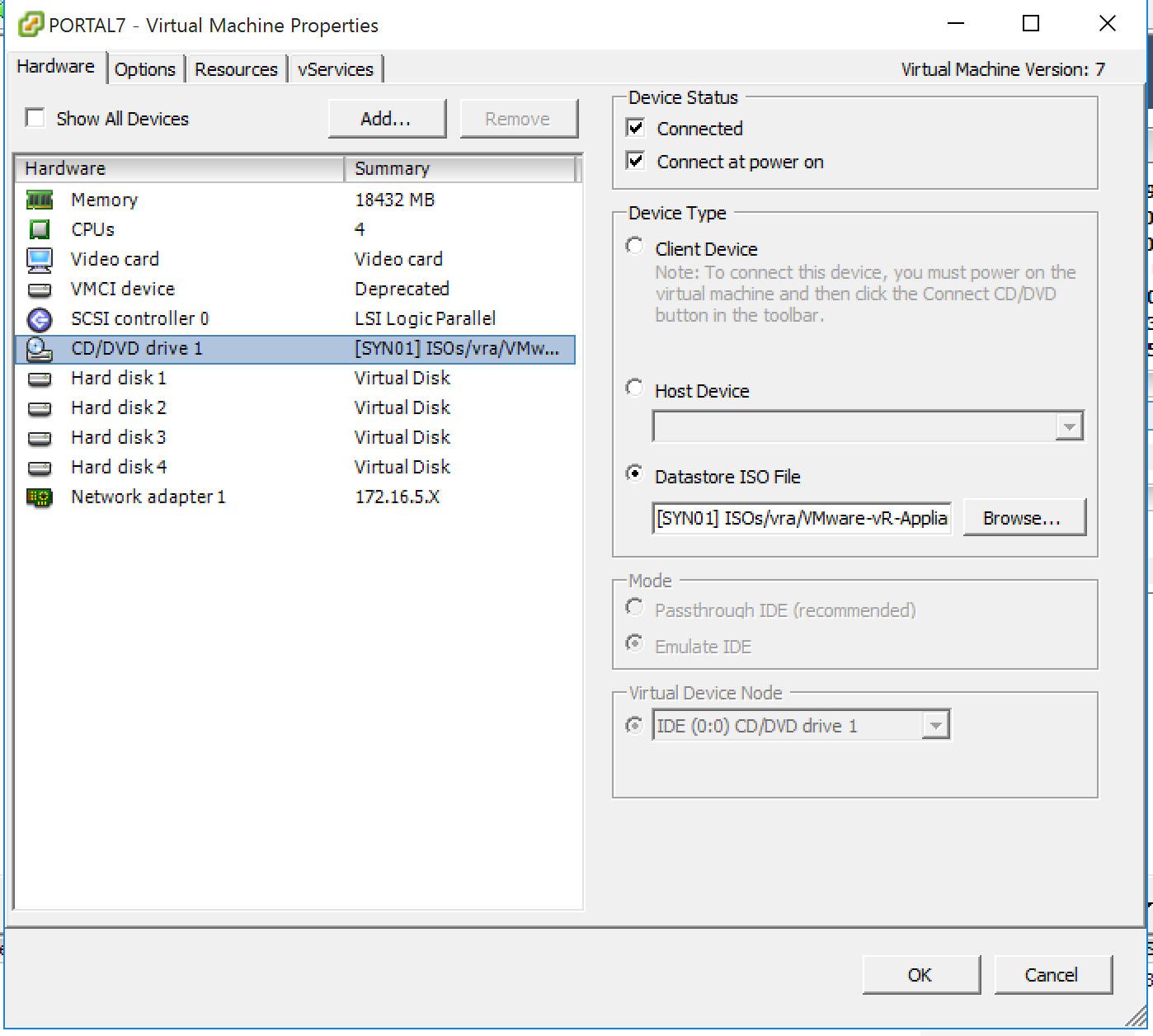
Task: Switch to the Hardware tab
Action: click(56, 67)
